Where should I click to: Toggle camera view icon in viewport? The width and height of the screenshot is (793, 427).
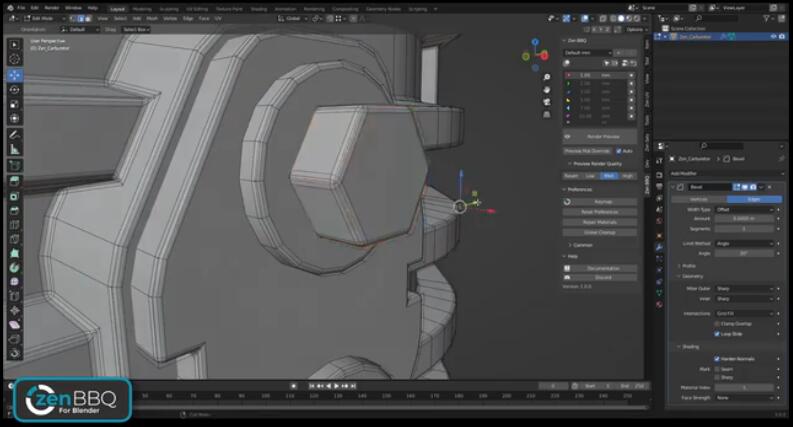click(x=547, y=102)
